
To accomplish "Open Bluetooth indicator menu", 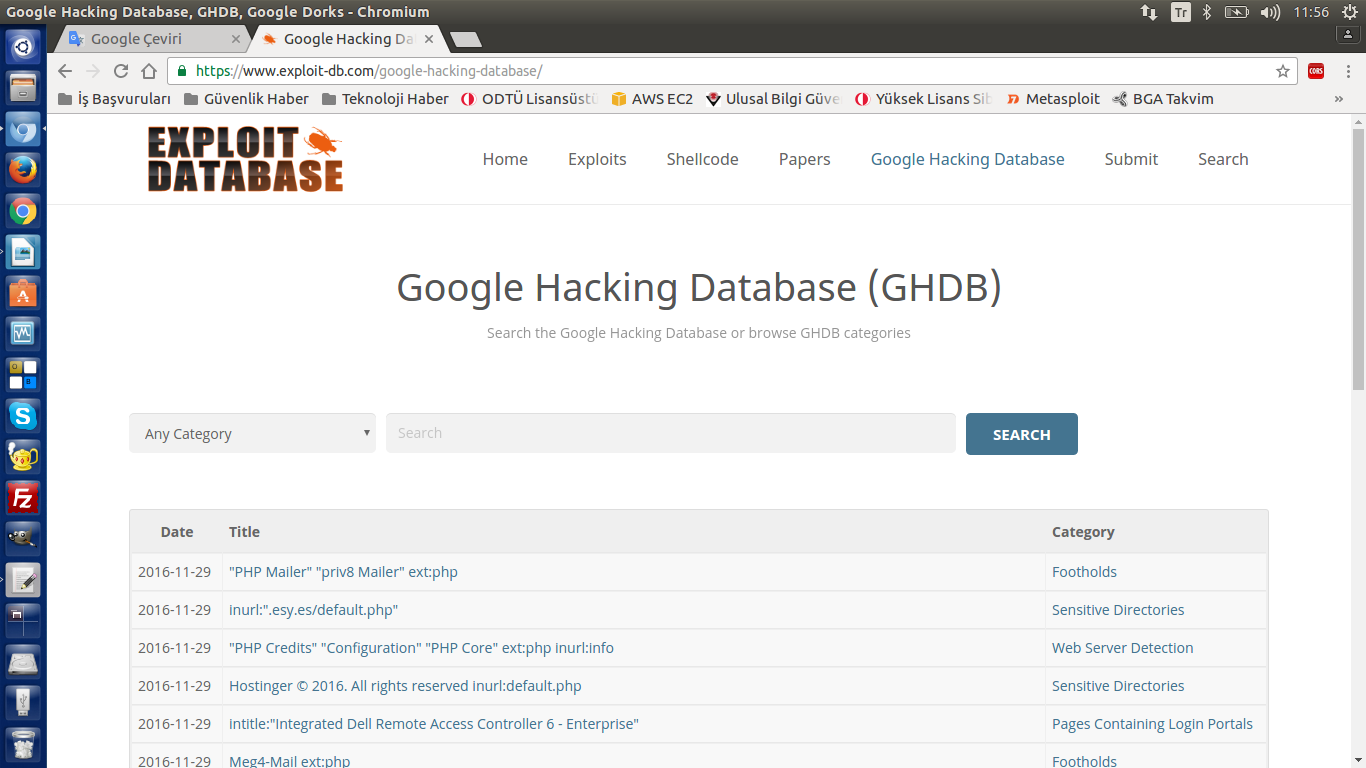I will (x=1207, y=12).
